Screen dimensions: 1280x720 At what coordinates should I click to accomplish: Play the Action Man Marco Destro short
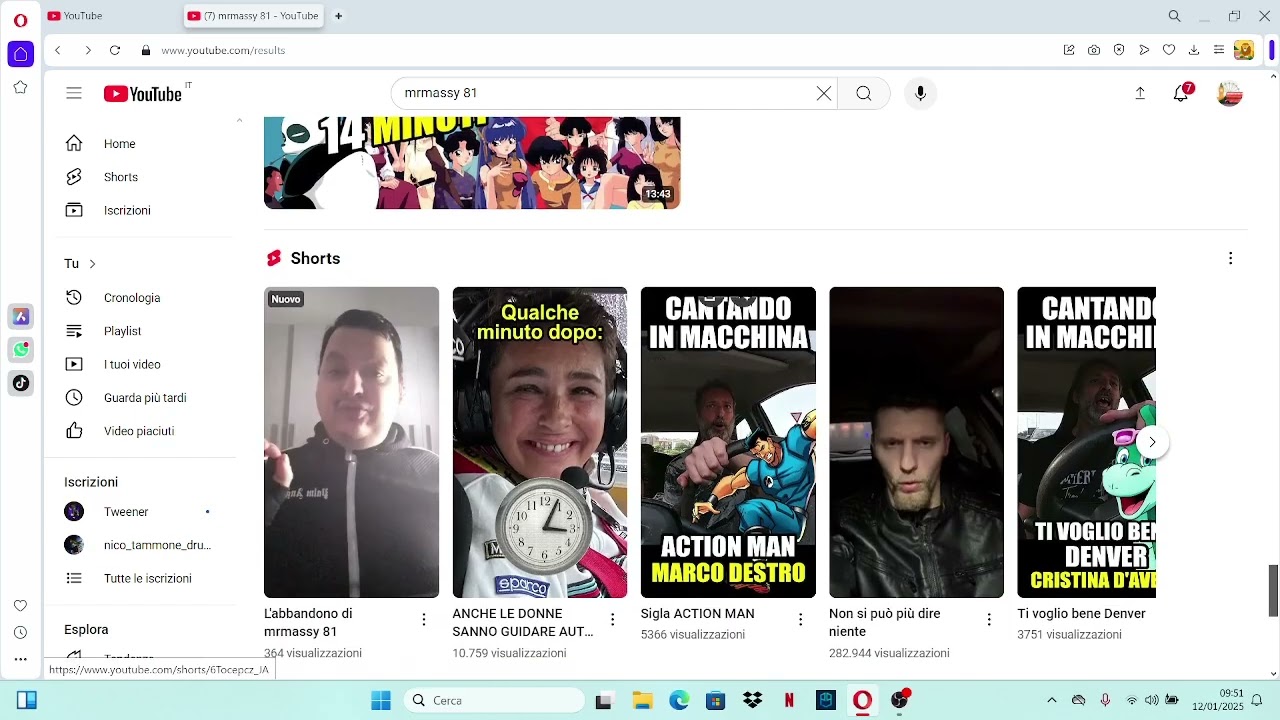click(728, 442)
